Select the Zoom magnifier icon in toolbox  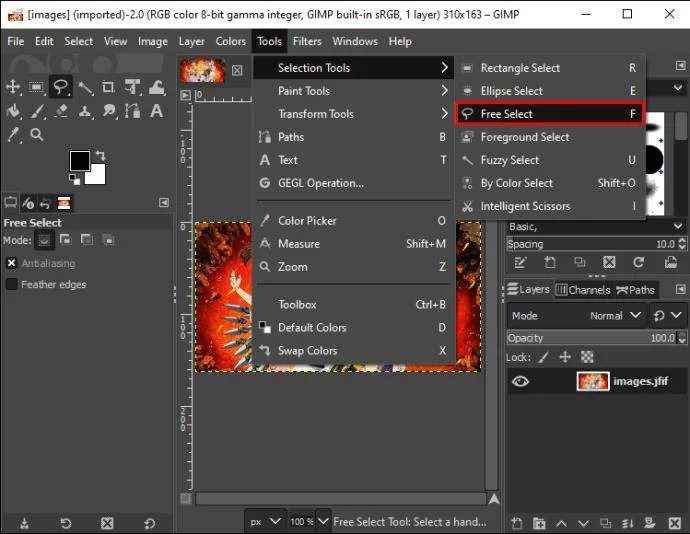[x=37, y=134]
